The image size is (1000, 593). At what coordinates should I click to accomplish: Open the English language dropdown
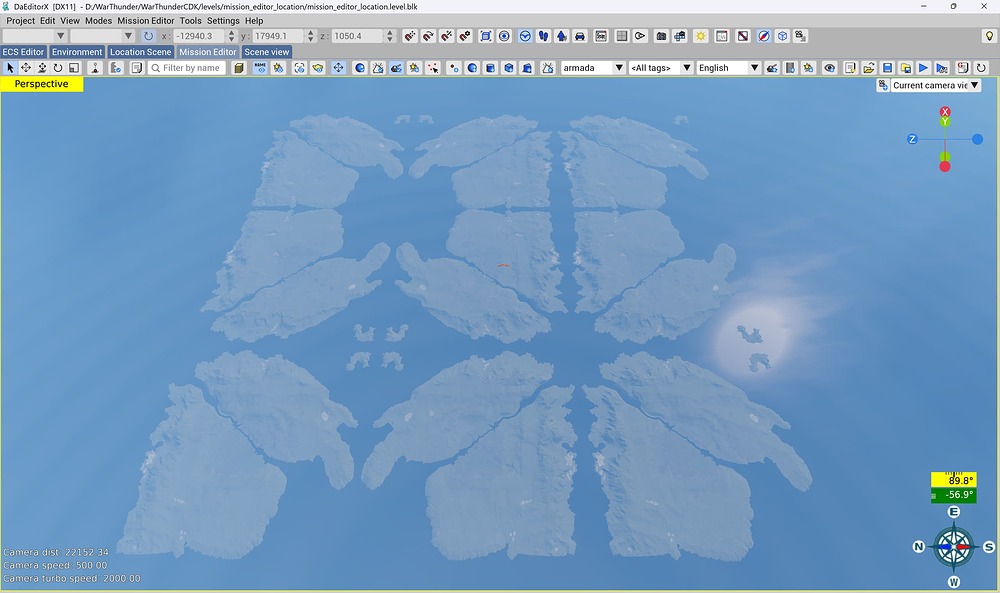coord(728,68)
